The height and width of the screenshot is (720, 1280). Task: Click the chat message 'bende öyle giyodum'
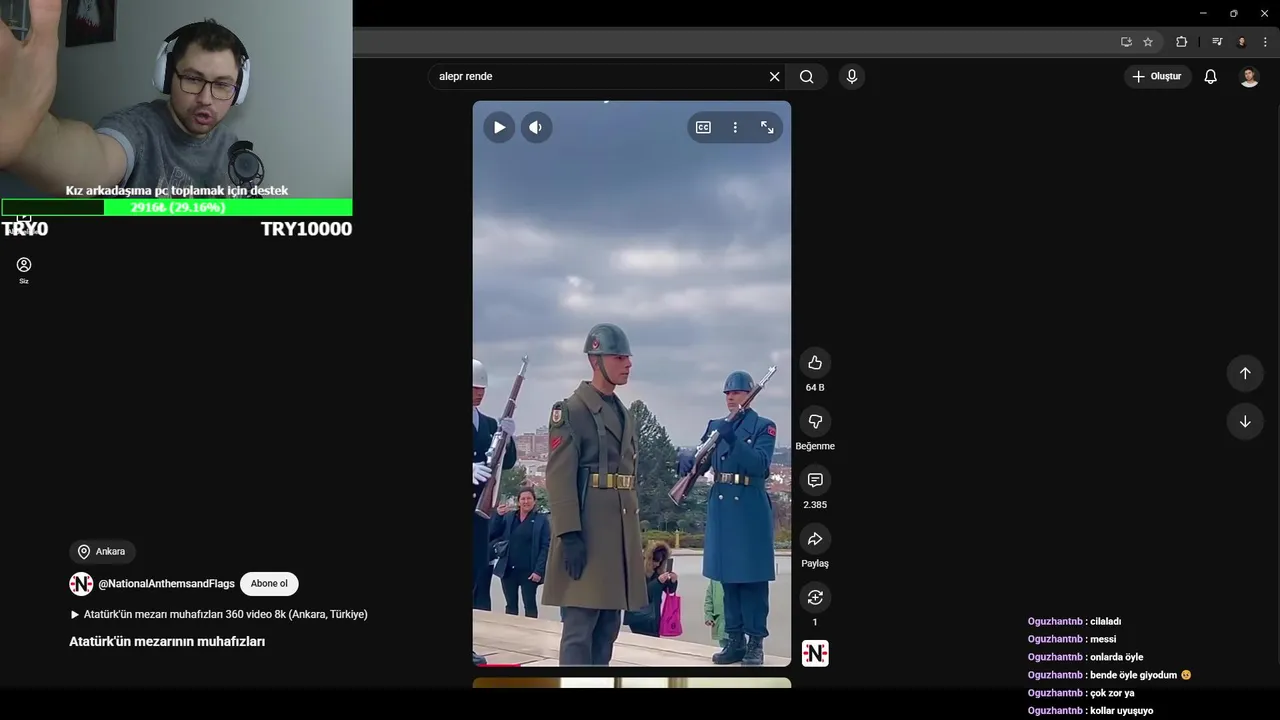(x=1133, y=675)
